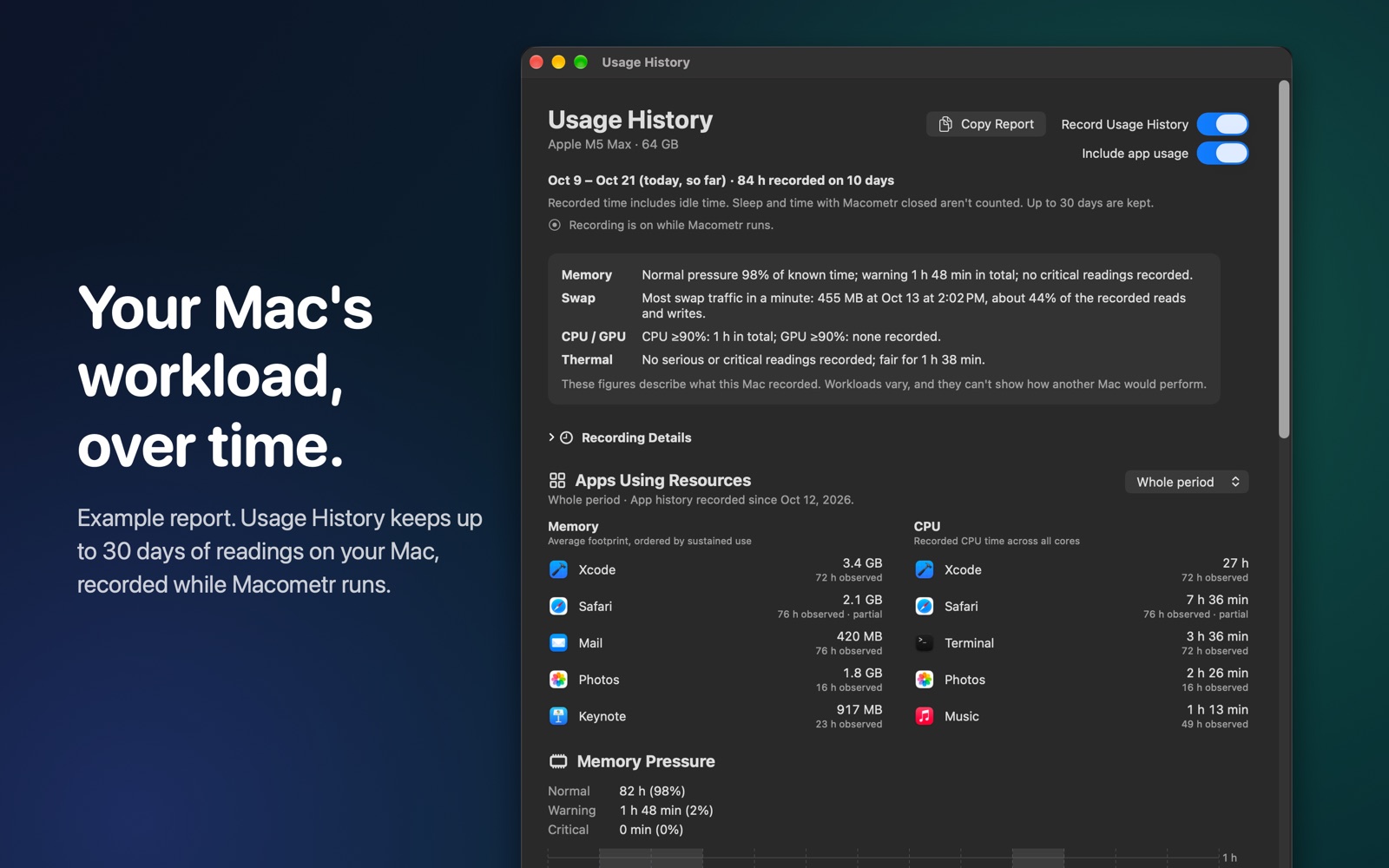Click the Music 1 h 13 min value

pos(1217,709)
